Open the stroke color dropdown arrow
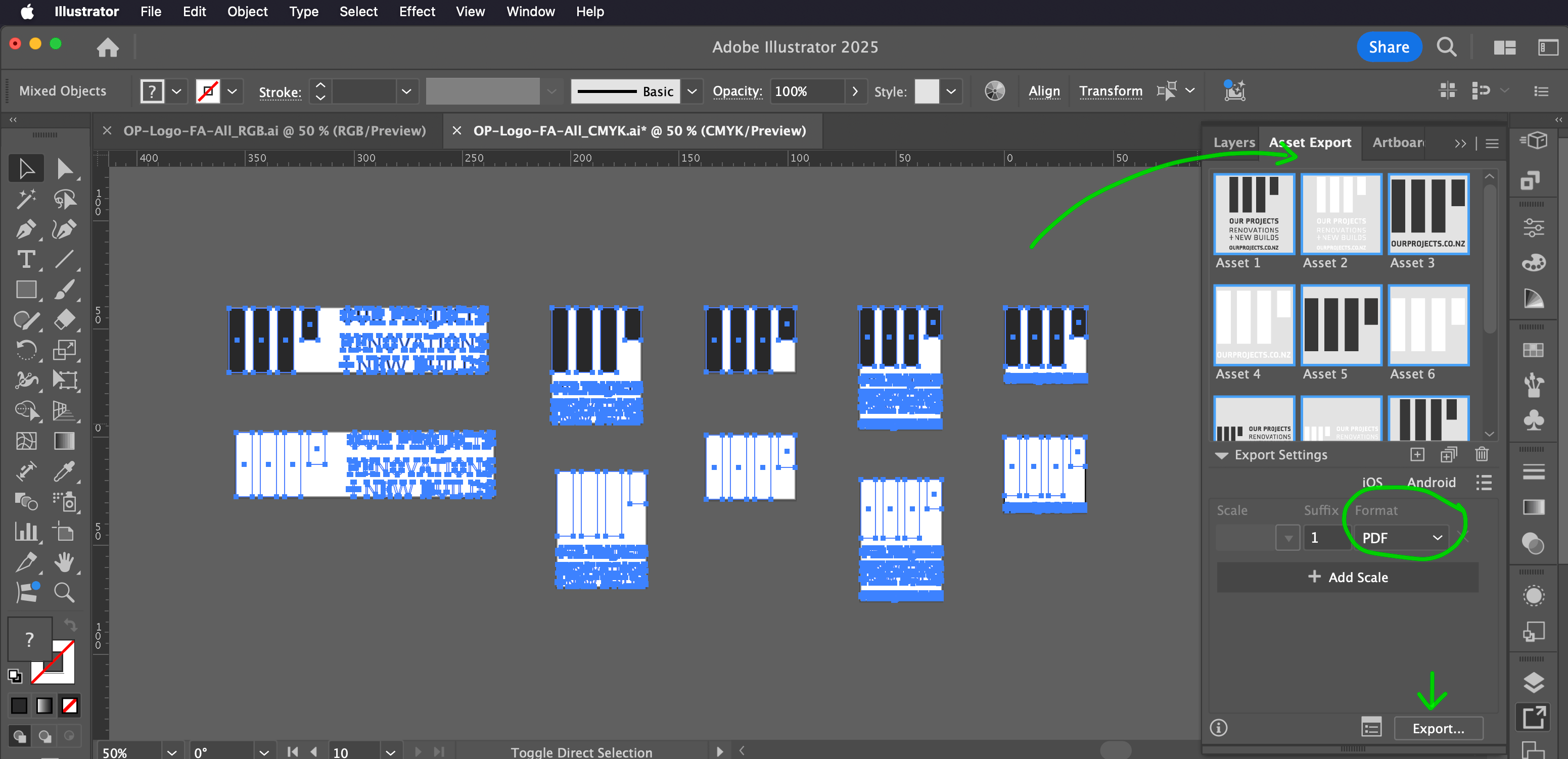Viewport: 1568px width, 759px height. (x=232, y=91)
